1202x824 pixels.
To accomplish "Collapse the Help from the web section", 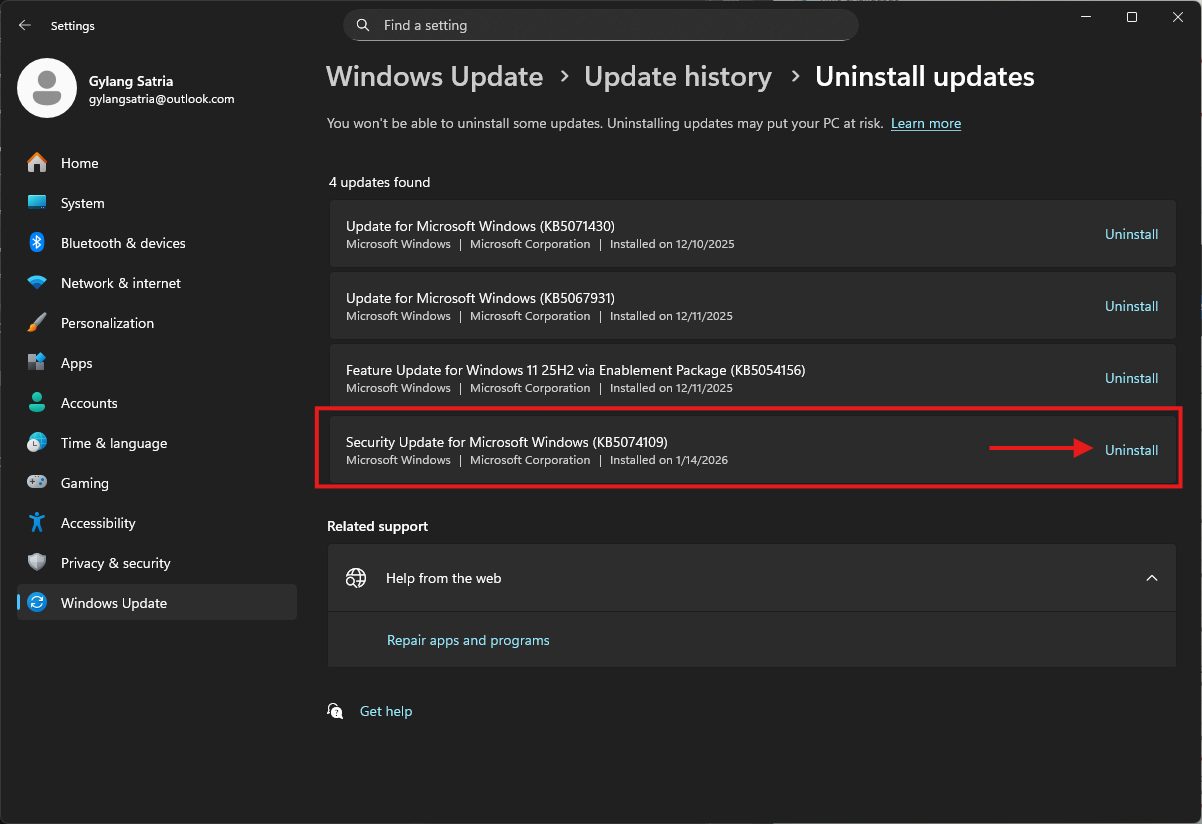I will coord(1151,578).
